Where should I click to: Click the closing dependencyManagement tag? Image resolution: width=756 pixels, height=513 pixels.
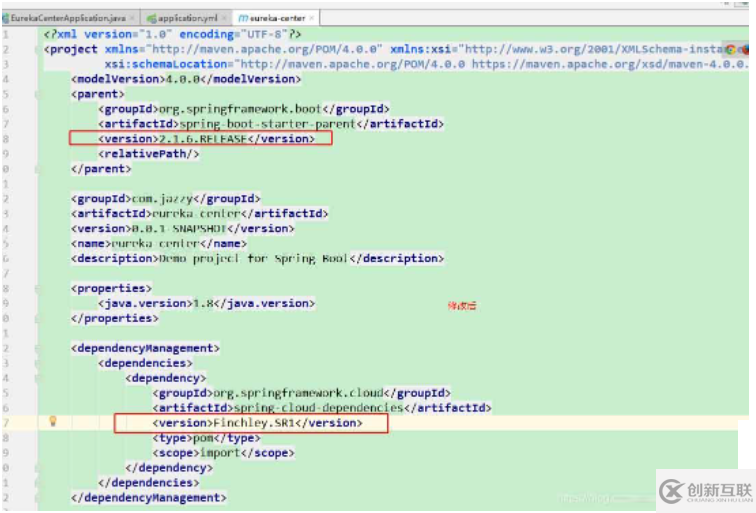coord(148,498)
